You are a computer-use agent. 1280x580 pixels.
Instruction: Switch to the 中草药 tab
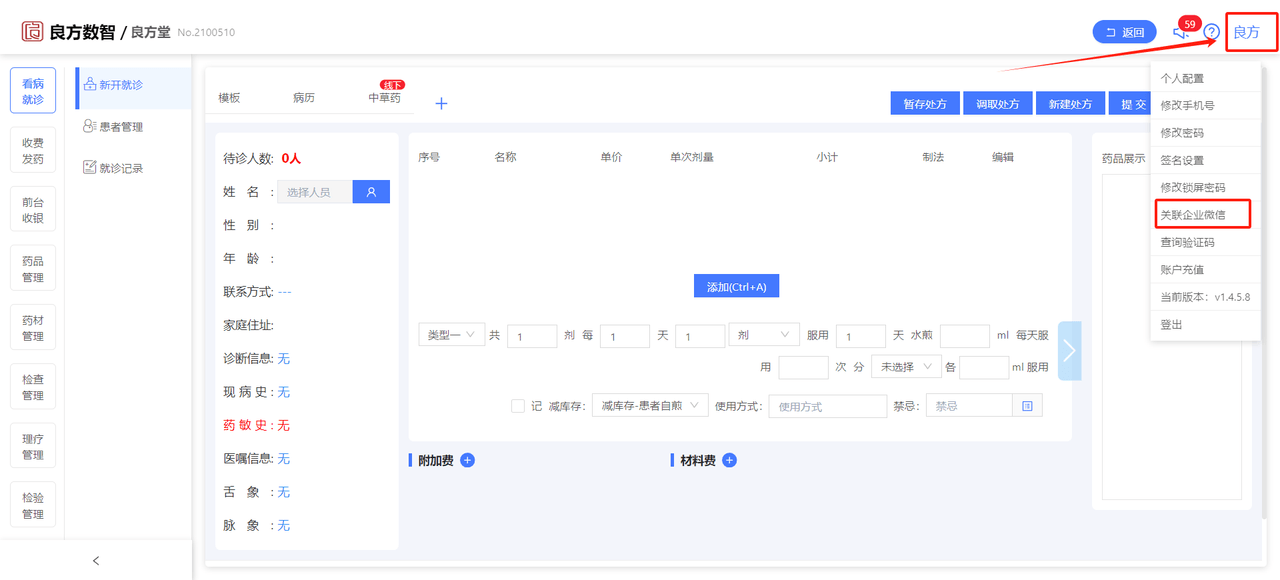click(385, 98)
